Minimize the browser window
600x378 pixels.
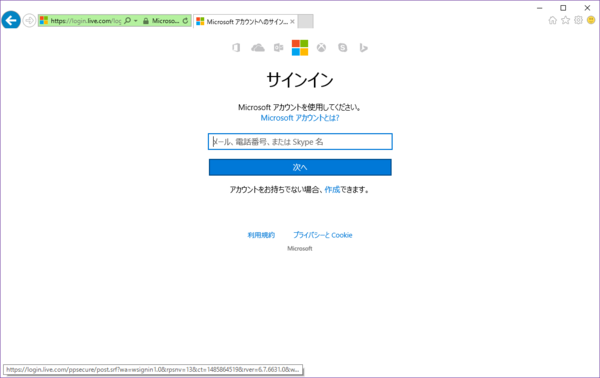pos(540,8)
